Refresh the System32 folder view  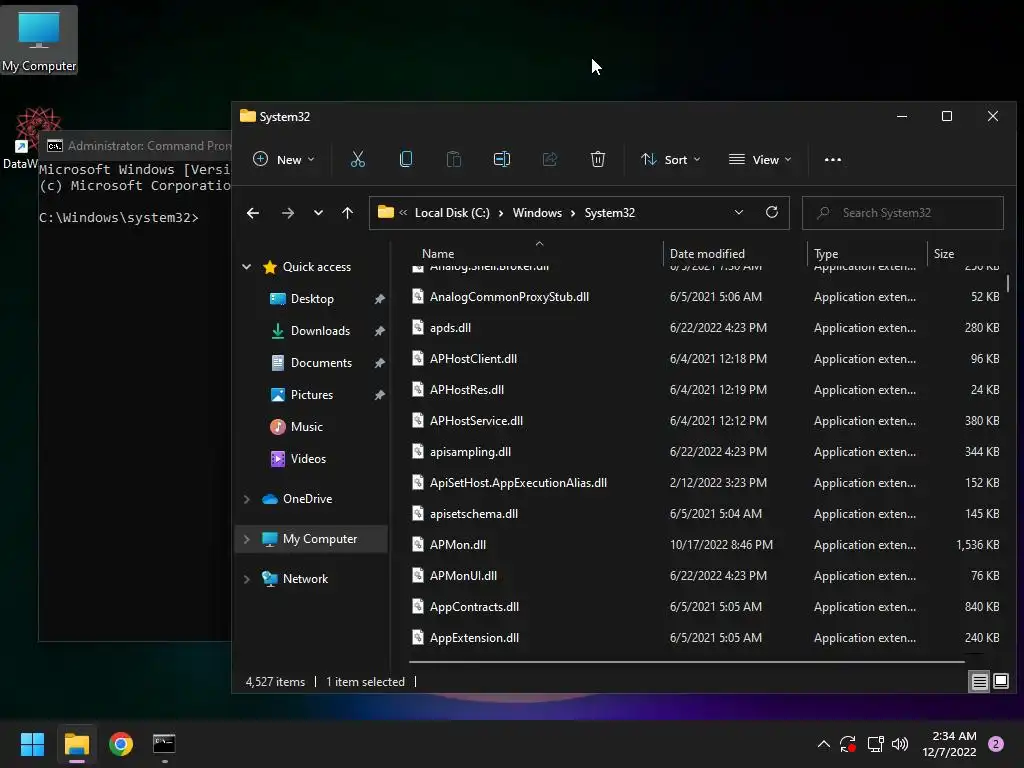[x=771, y=212]
